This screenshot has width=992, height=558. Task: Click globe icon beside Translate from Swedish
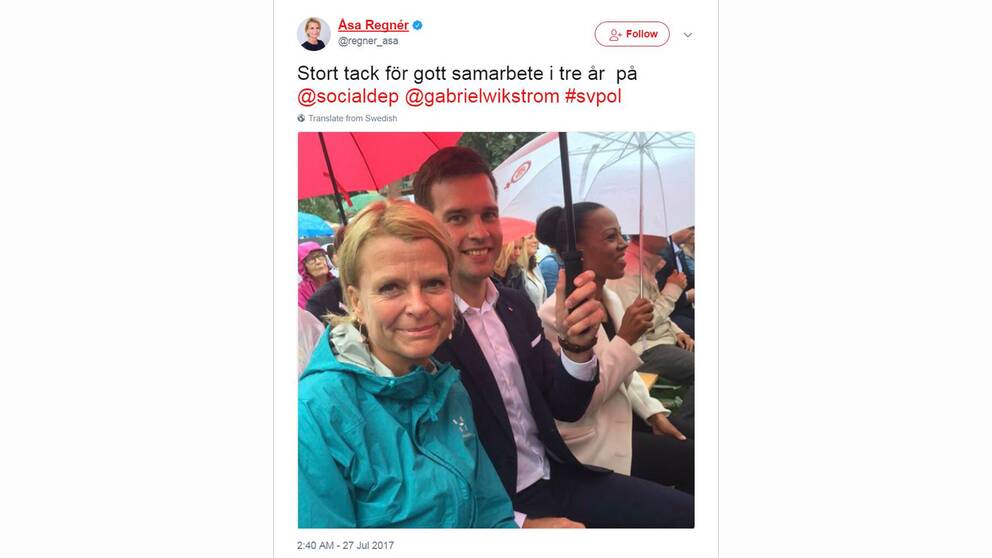(301, 118)
